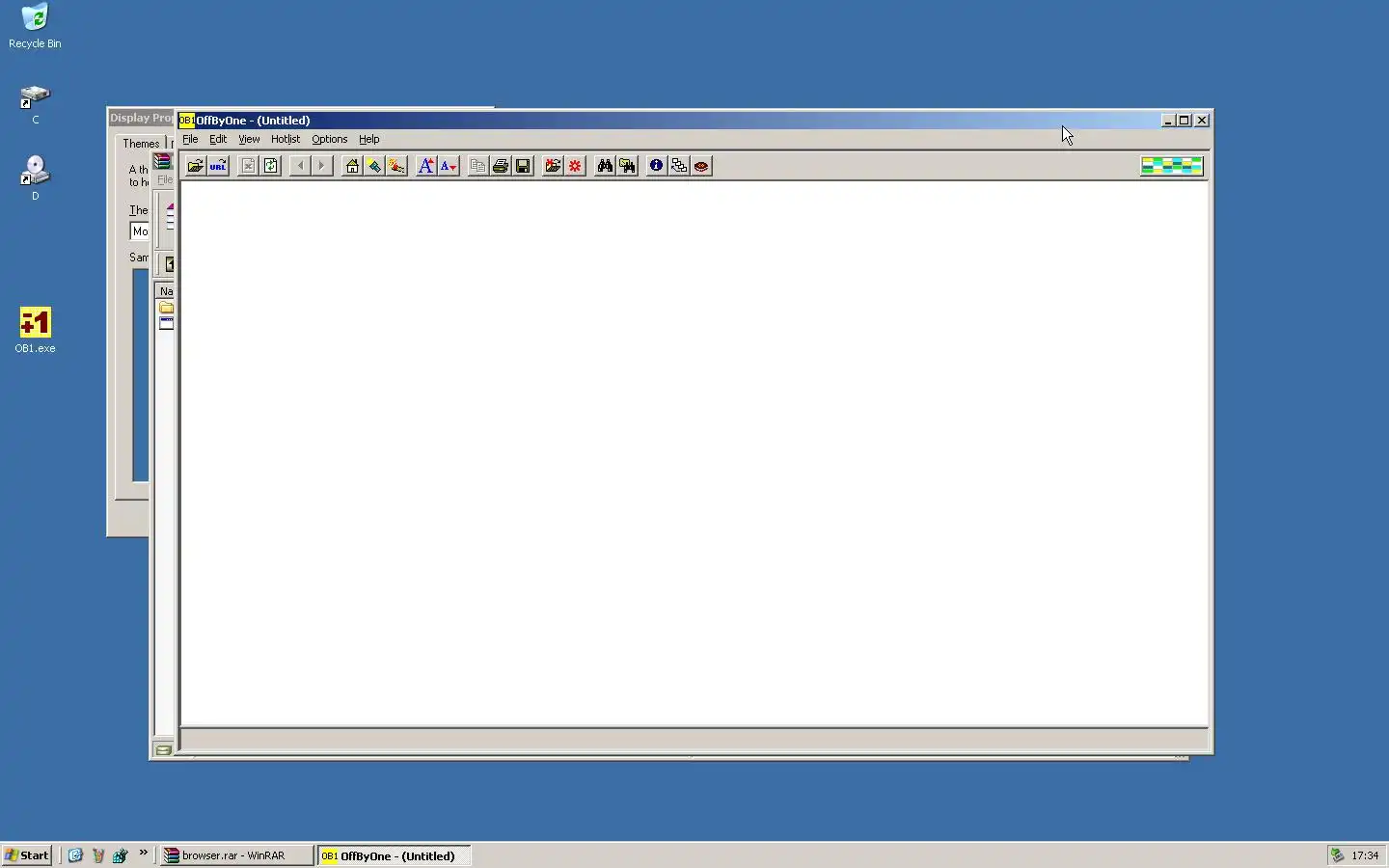
Task: Click the structure tree toolbar icon
Action: [x=679, y=166]
